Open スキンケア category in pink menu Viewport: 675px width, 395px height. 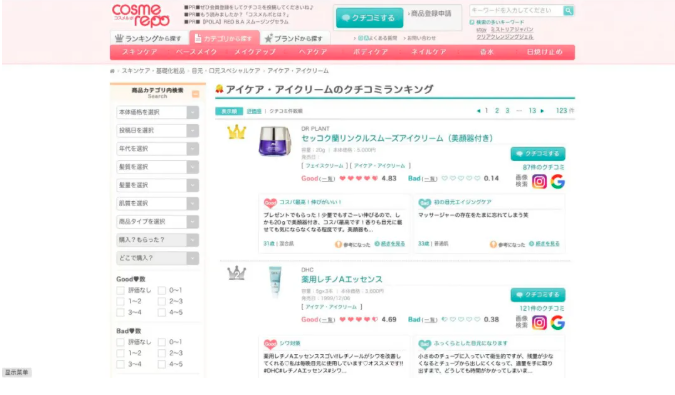[139, 52]
